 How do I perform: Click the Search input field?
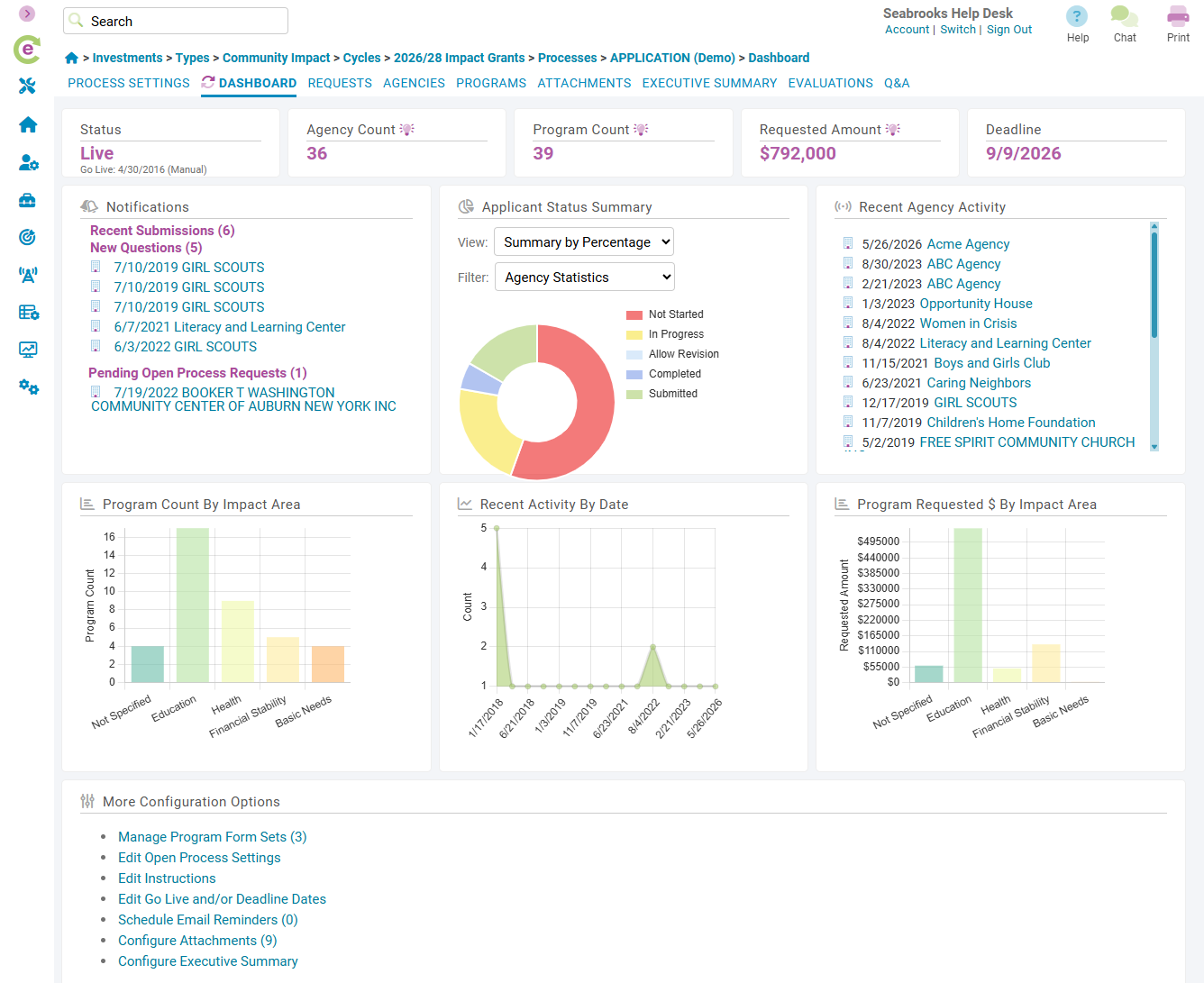[x=176, y=21]
